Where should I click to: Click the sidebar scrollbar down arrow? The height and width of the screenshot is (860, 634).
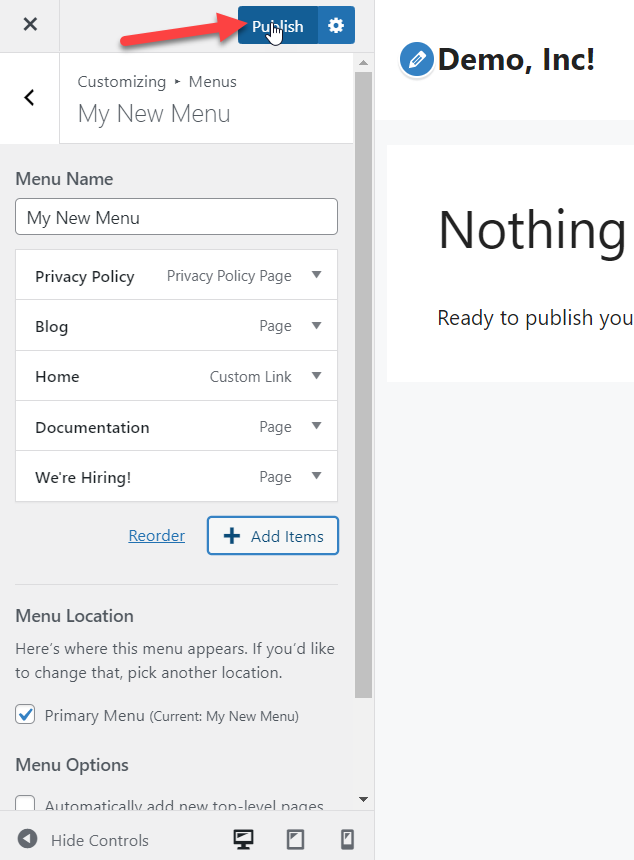tap(363, 800)
